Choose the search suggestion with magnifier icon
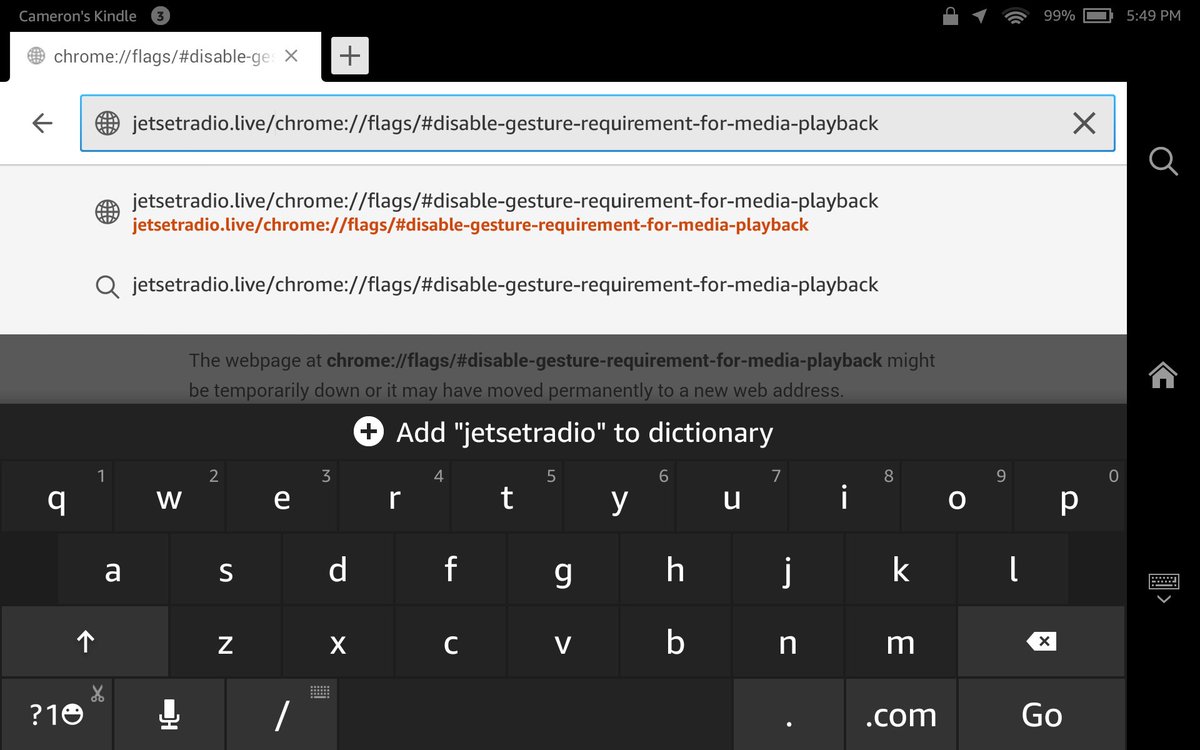The image size is (1200, 750). point(563,285)
